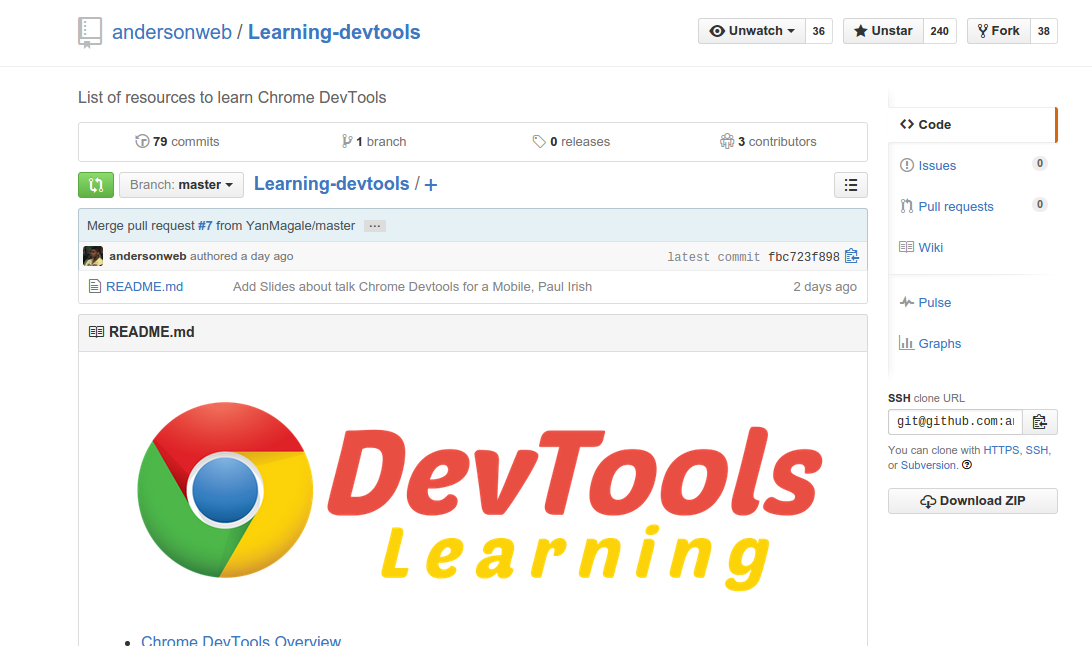Create a new file with the plus icon
The image size is (1092, 646).
pyautogui.click(x=431, y=185)
